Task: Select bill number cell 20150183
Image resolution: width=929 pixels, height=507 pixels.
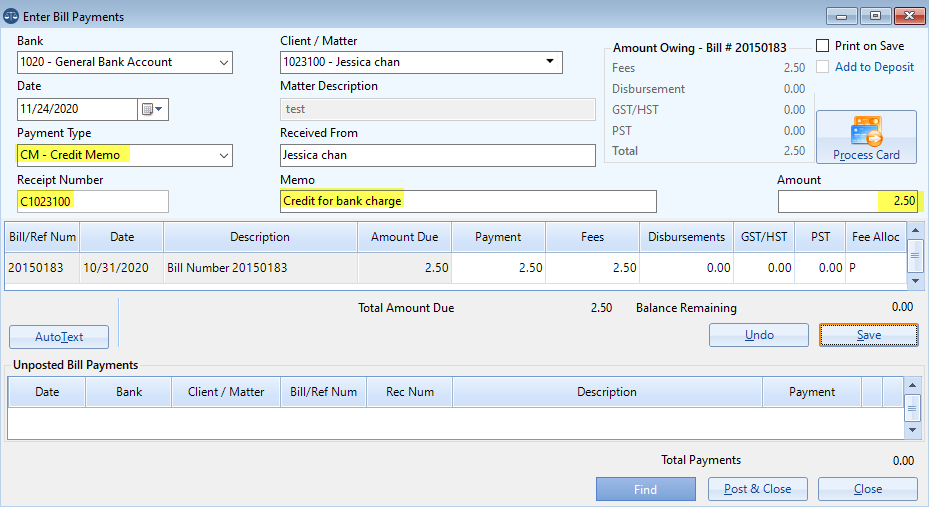Action: [42, 268]
